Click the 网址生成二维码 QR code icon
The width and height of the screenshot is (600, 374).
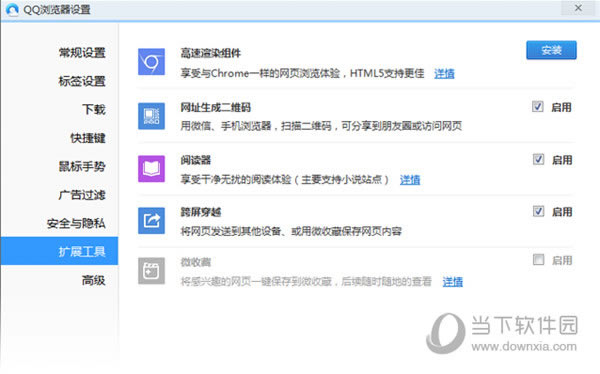(152, 116)
